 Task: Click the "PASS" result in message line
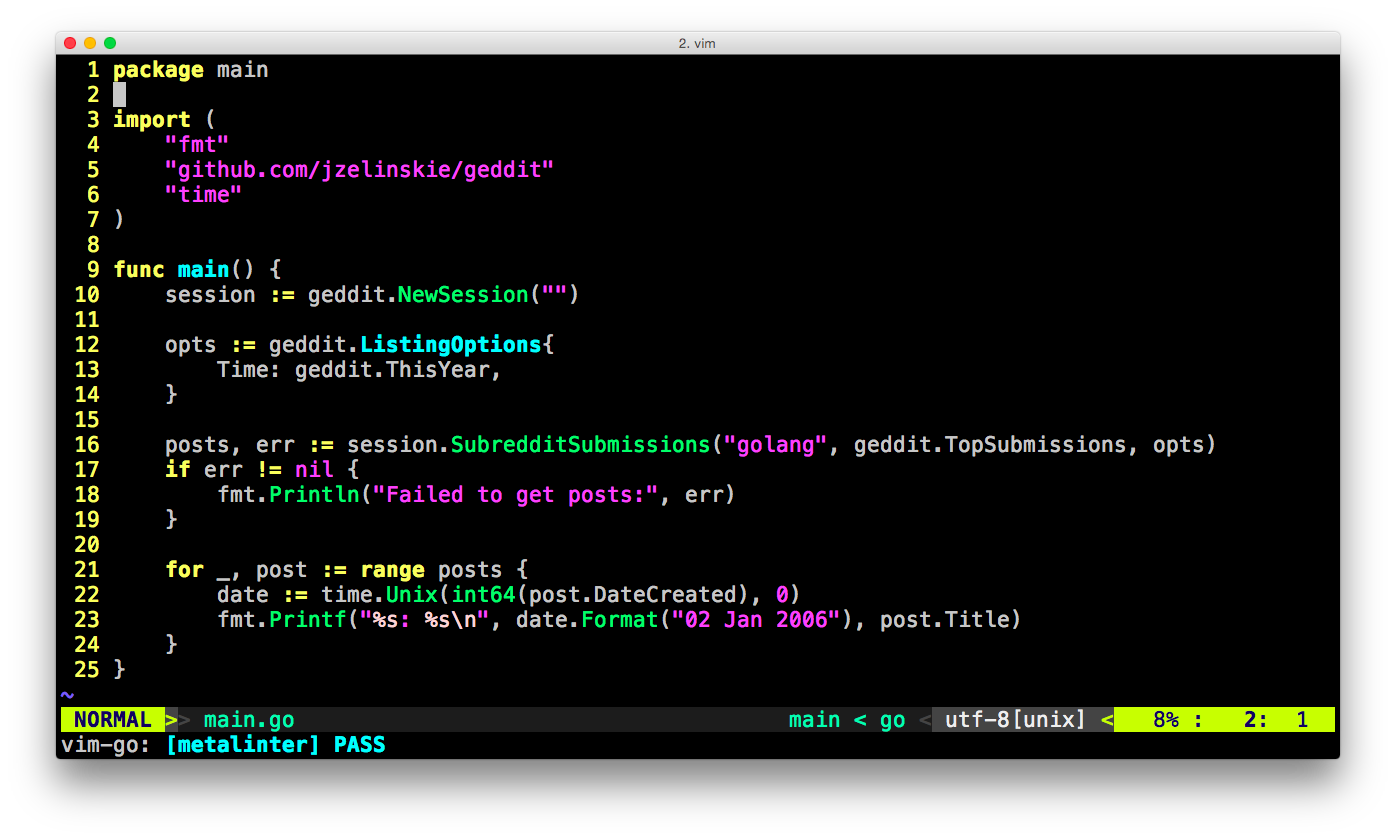(x=360, y=745)
